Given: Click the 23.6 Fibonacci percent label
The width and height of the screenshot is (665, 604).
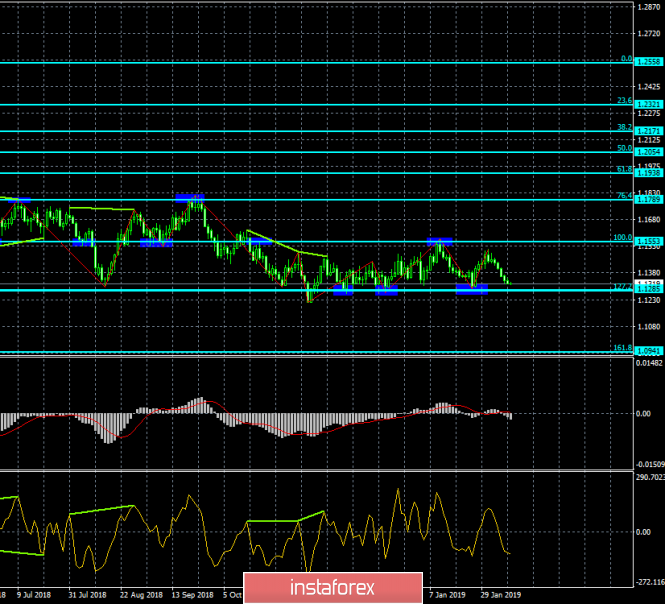Looking at the screenshot, I should (624, 101).
